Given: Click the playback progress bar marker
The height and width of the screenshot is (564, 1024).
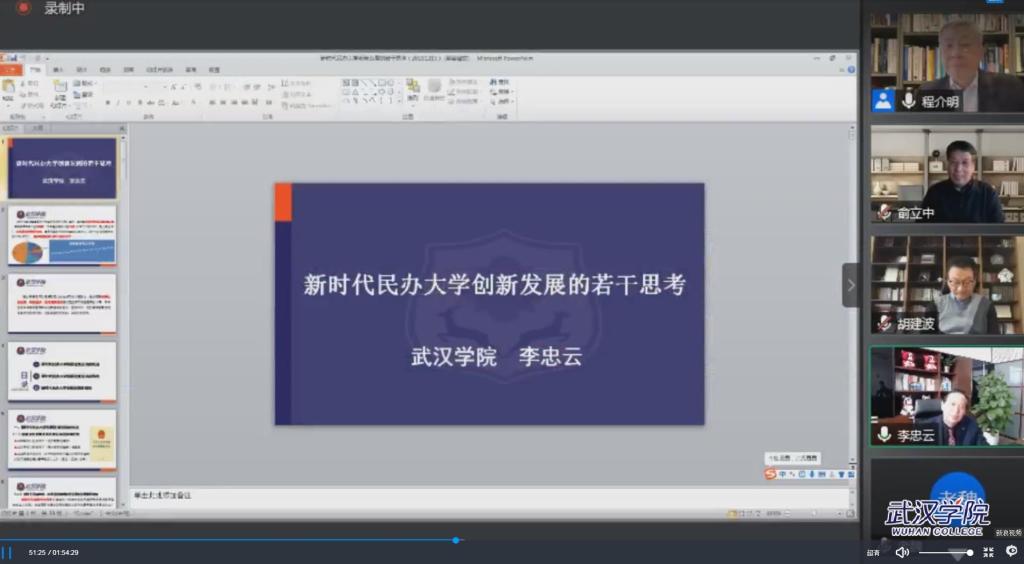Looking at the screenshot, I should 456,540.
